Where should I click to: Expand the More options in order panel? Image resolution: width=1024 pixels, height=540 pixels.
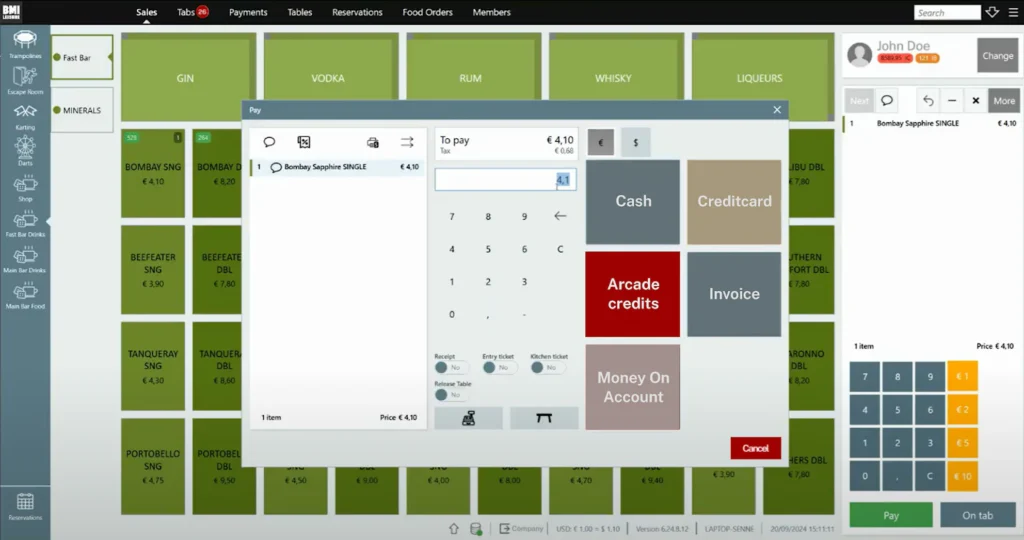(x=1003, y=101)
